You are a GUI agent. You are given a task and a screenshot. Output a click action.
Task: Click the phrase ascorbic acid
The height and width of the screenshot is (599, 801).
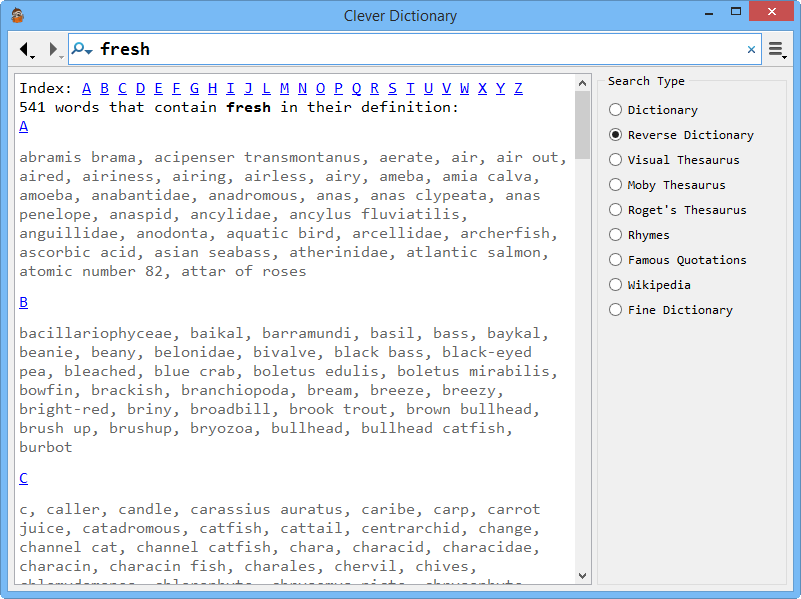click(x=78, y=253)
